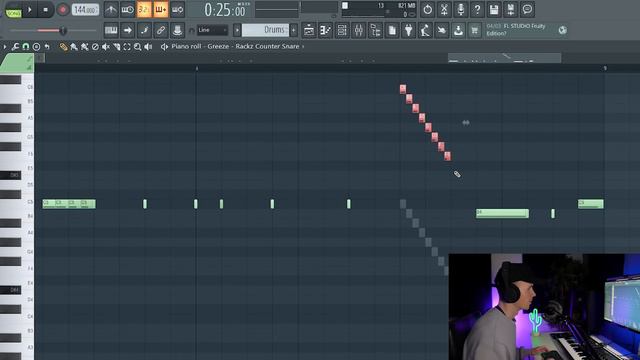Screen dimensions: 640x360
Task: Select the Mute tool
Action: (106, 47)
